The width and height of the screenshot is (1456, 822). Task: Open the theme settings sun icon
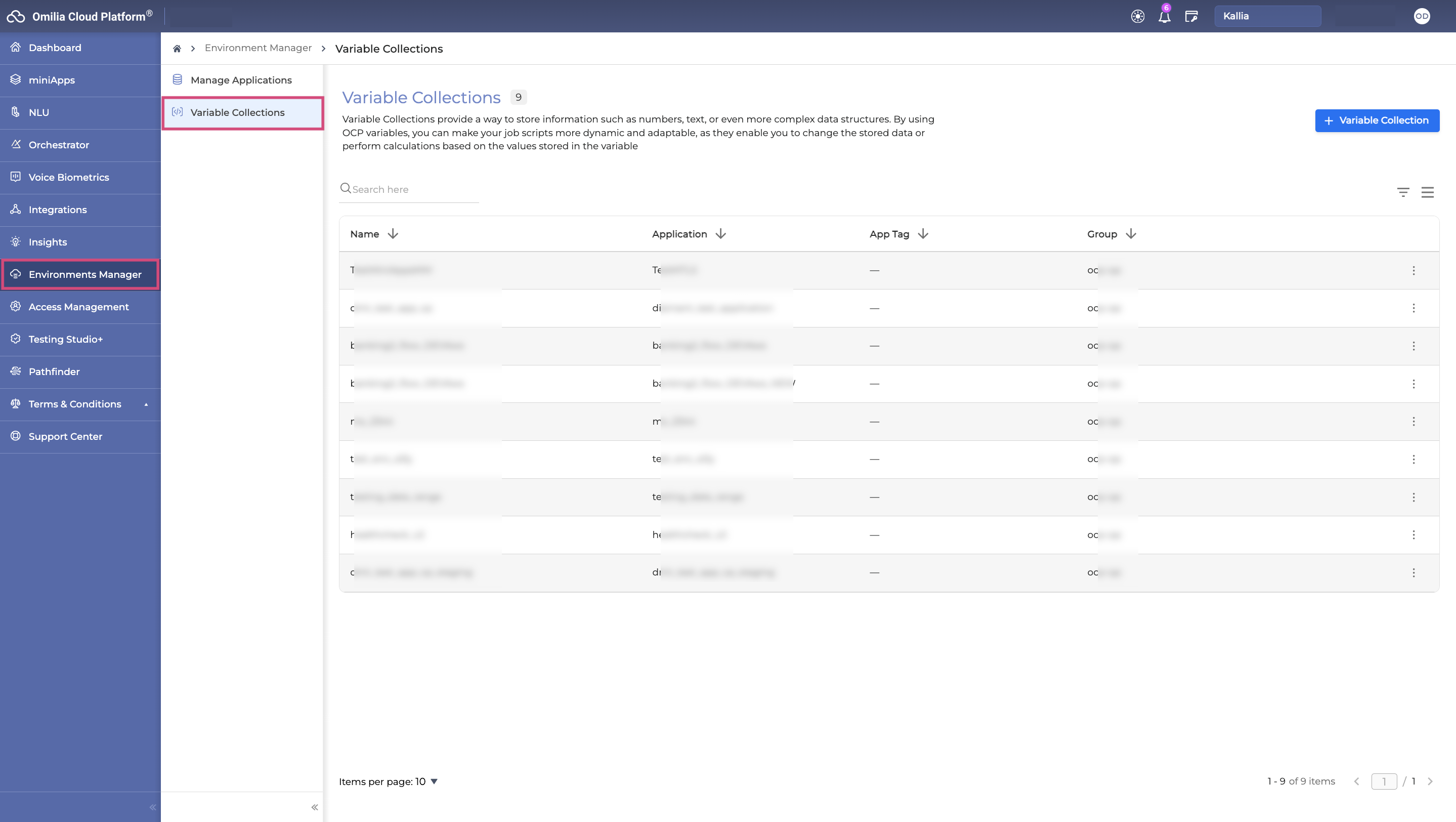1137,16
